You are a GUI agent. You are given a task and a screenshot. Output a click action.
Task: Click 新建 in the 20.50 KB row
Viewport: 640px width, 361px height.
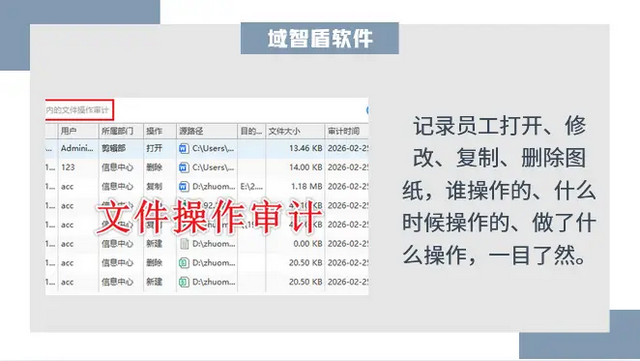pyautogui.click(x=154, y=282)
